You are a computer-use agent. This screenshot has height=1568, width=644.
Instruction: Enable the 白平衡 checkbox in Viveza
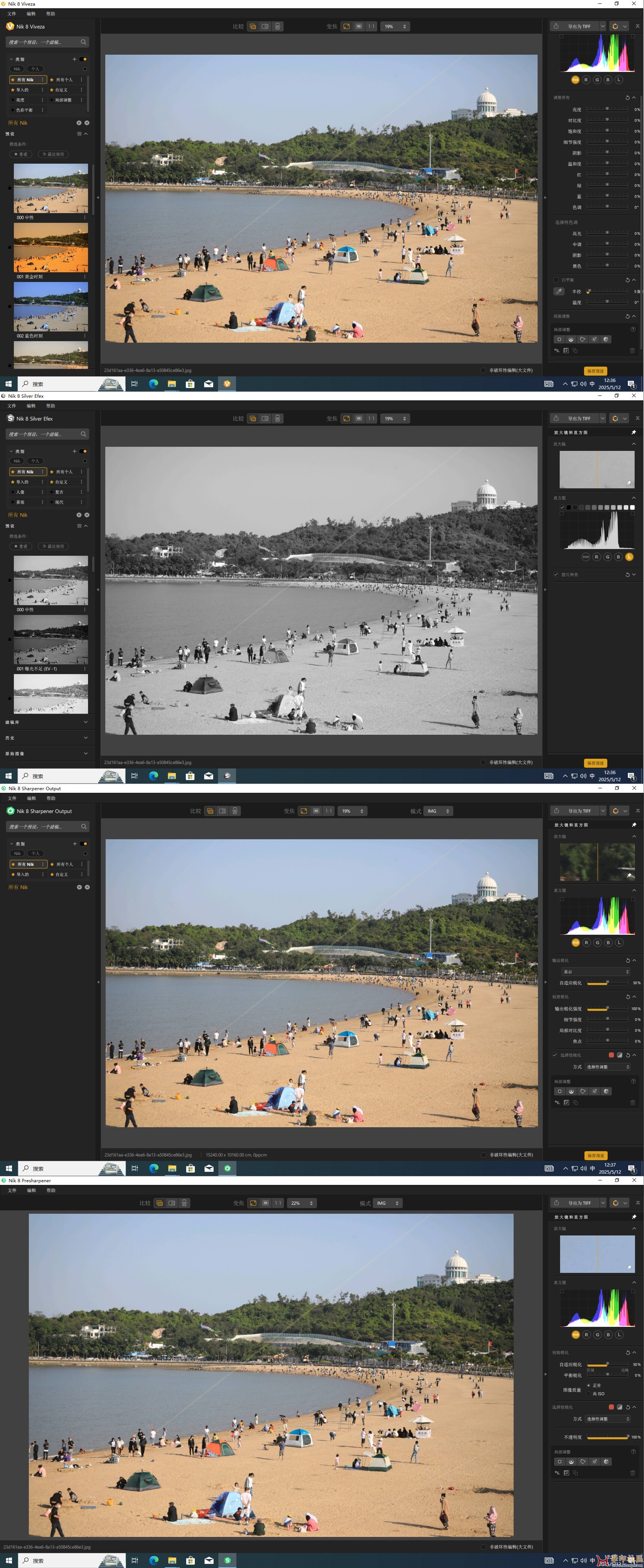(x=556, y=280)
